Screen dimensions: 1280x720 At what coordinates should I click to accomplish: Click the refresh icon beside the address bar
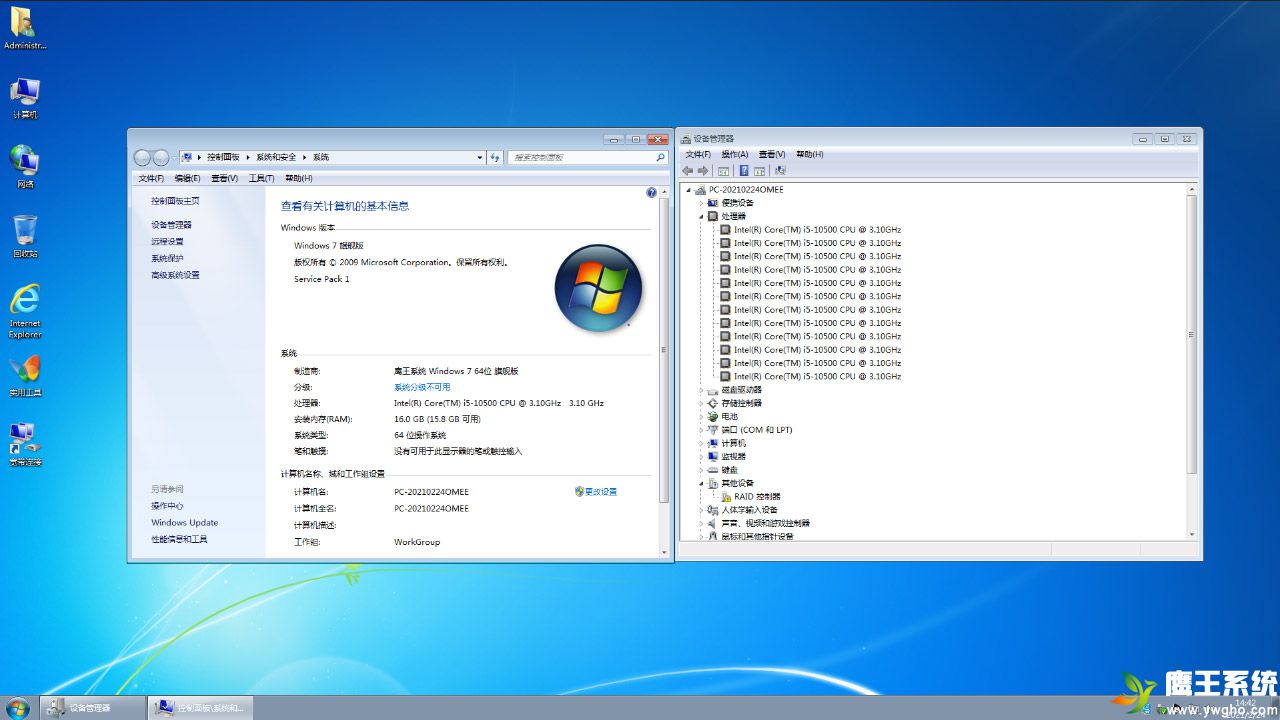(x=495, y=157)
